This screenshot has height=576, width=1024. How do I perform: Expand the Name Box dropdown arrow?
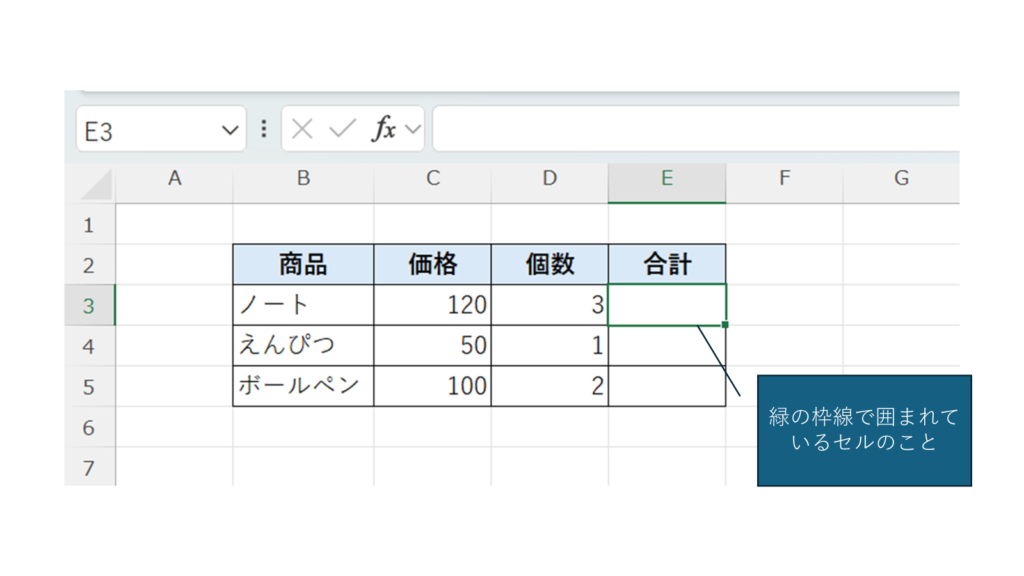(230, 130)
